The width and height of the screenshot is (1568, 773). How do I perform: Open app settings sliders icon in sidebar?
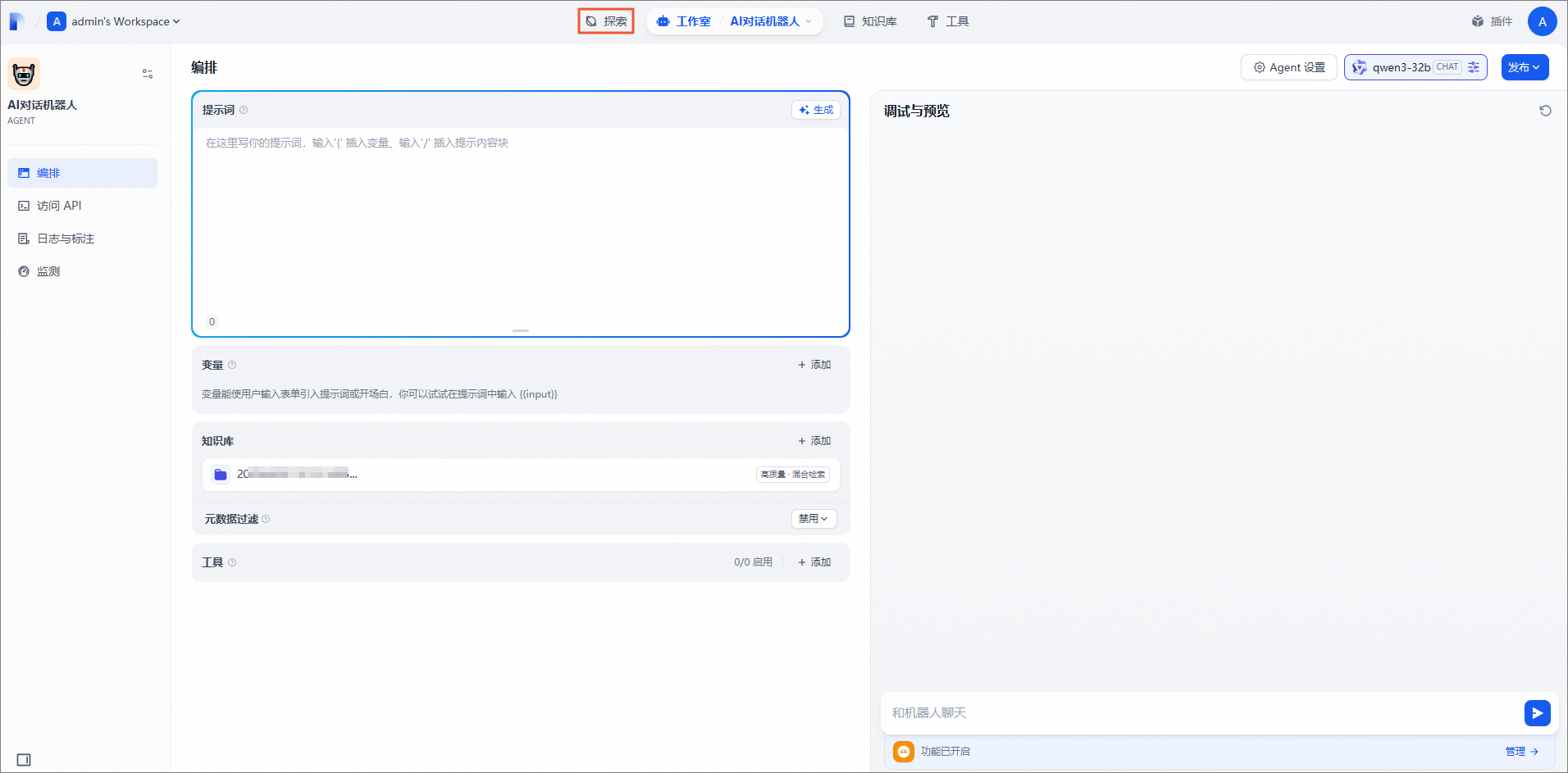(x=148, y=74)
